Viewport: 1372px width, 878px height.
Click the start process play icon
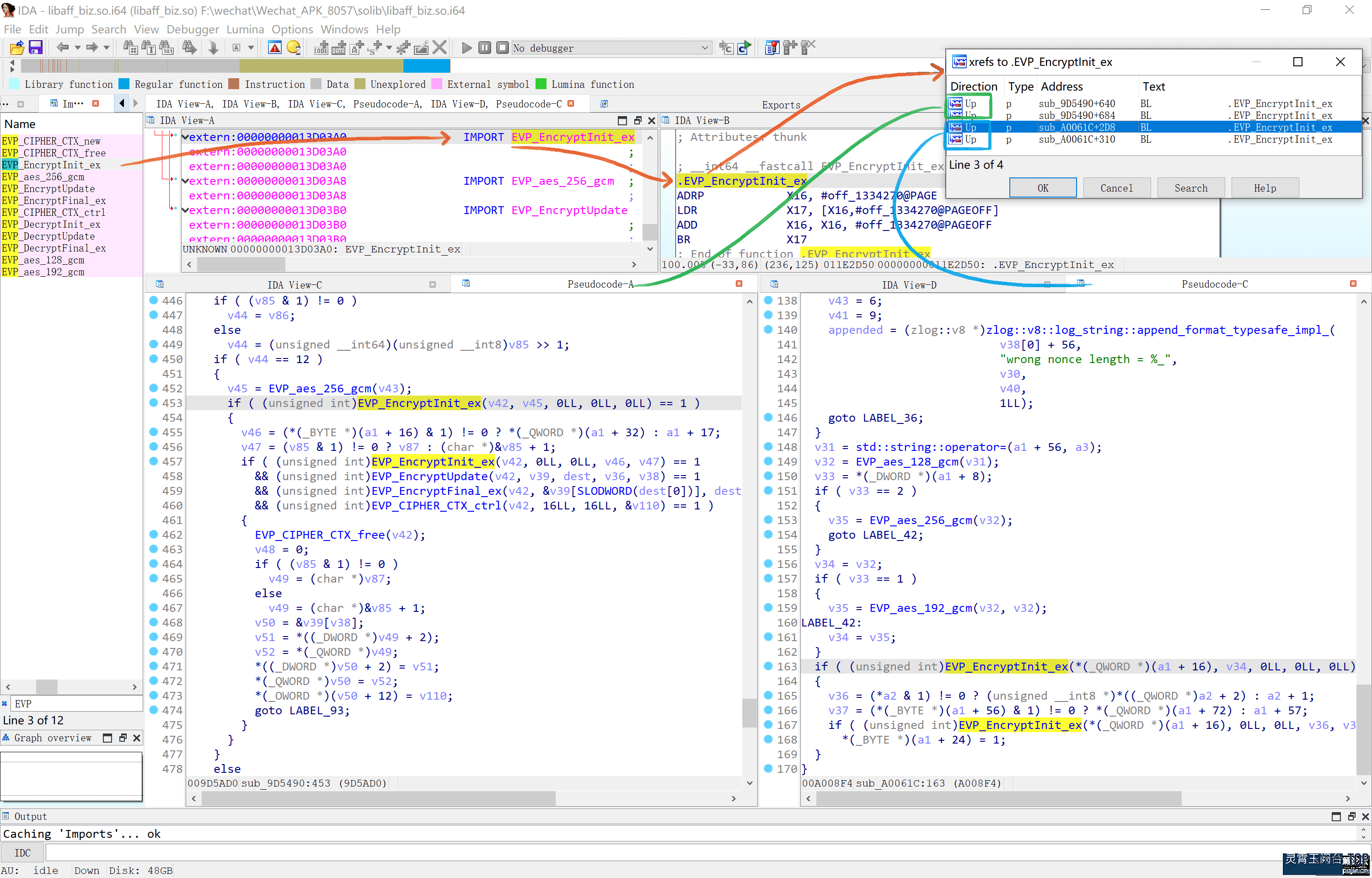coord(466,48)
